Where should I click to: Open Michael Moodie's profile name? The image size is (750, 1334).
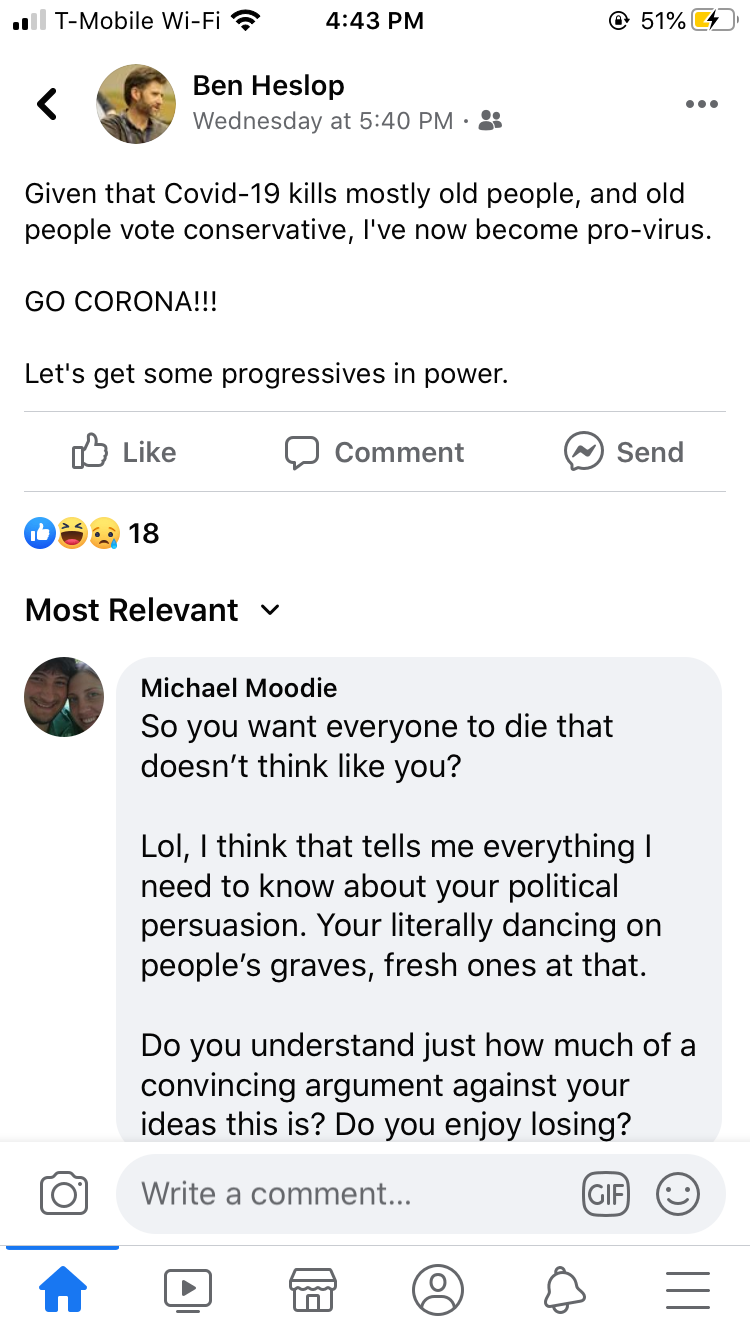[239, 688]
